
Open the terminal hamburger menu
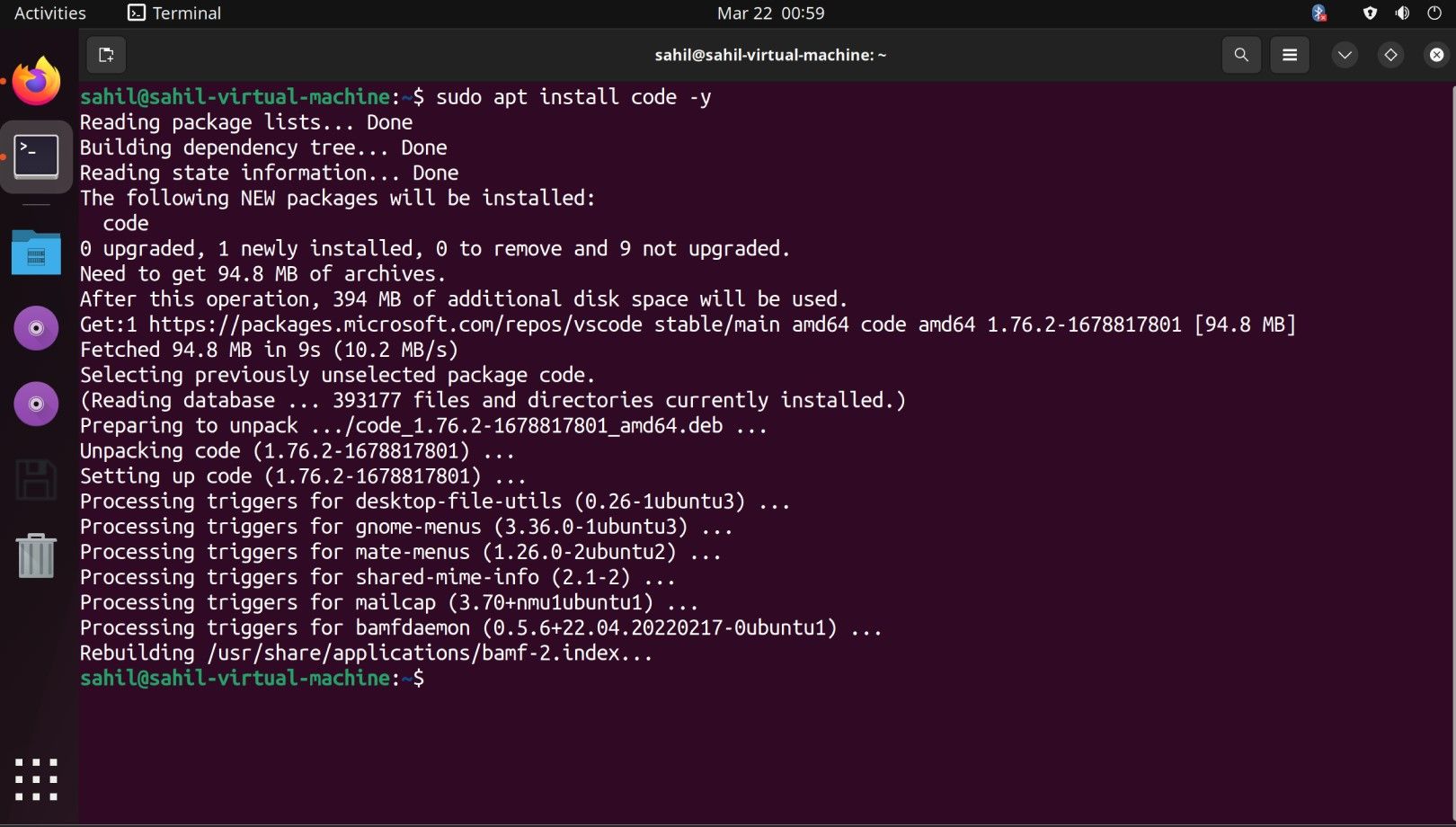coord(1289,55)
